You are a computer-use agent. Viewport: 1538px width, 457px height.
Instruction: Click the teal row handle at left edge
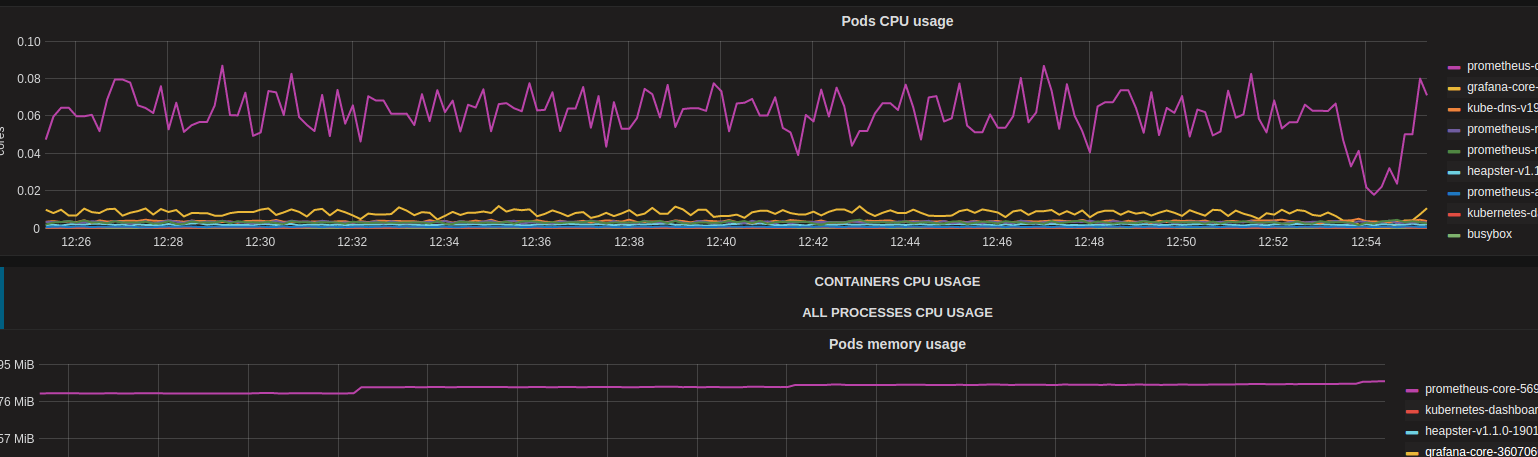tap(2, 297)
